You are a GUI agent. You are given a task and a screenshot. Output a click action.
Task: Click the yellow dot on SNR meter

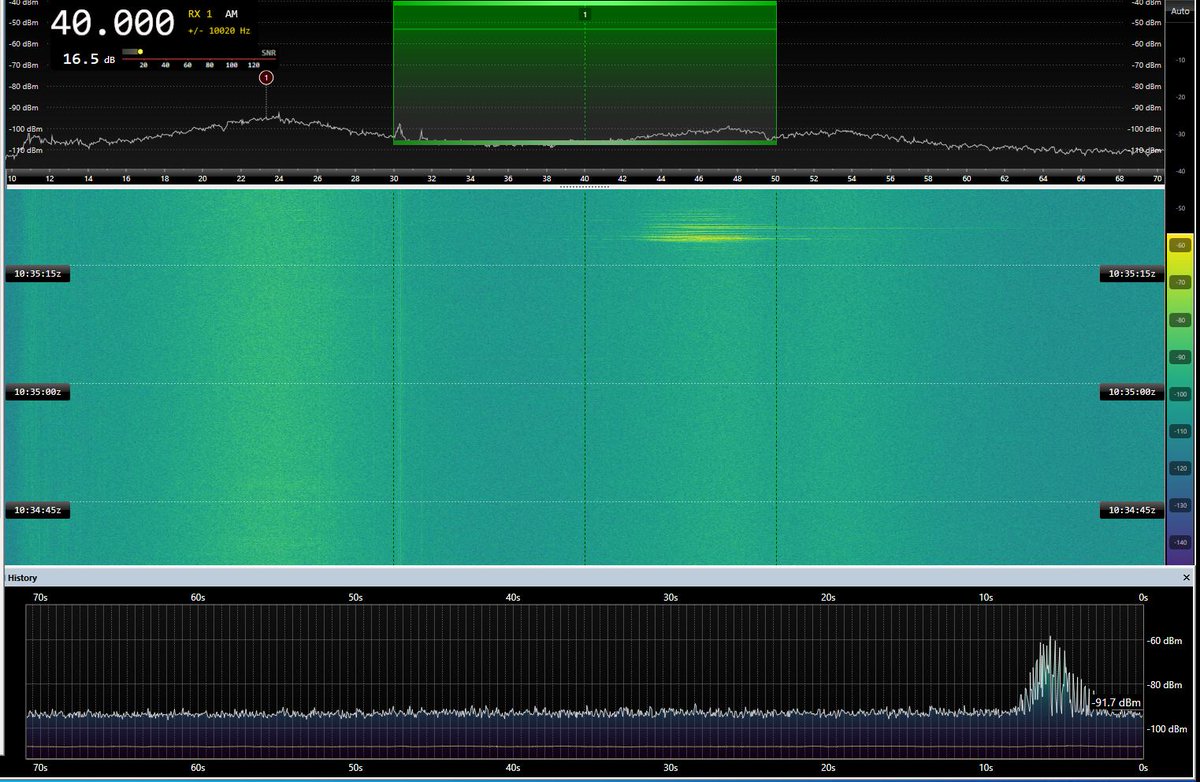[x=141, y=52]
